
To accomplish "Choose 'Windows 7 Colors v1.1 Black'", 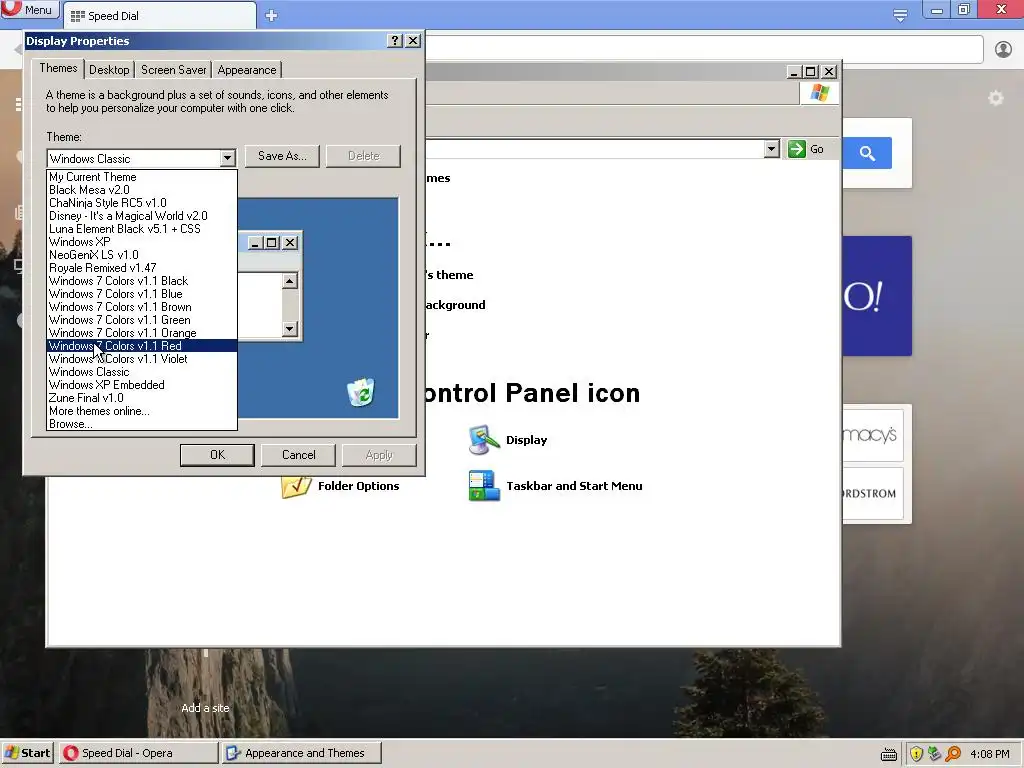I will tap(142, 281).
